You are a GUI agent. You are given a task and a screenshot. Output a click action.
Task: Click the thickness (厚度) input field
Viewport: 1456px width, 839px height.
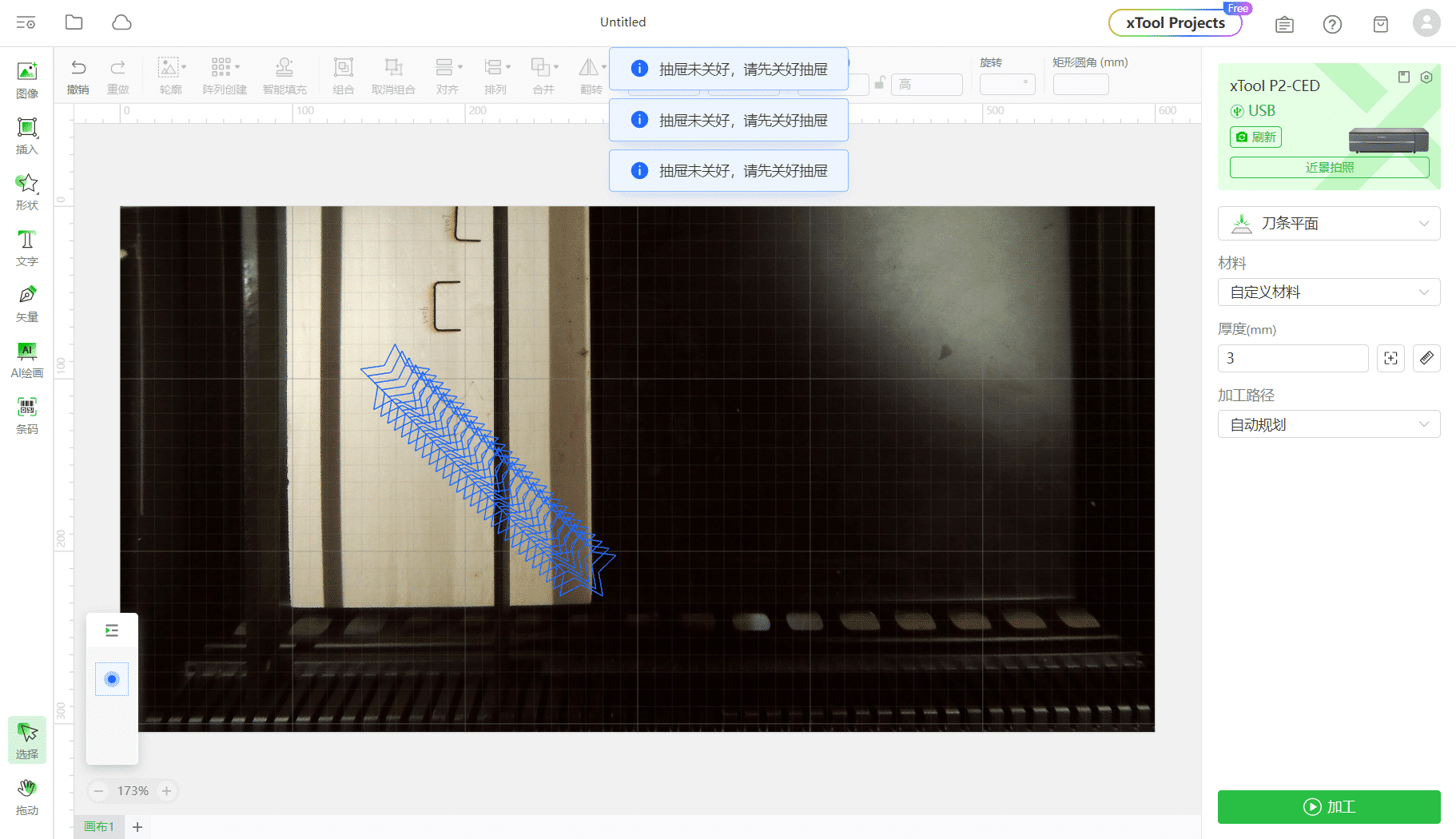1293,358
